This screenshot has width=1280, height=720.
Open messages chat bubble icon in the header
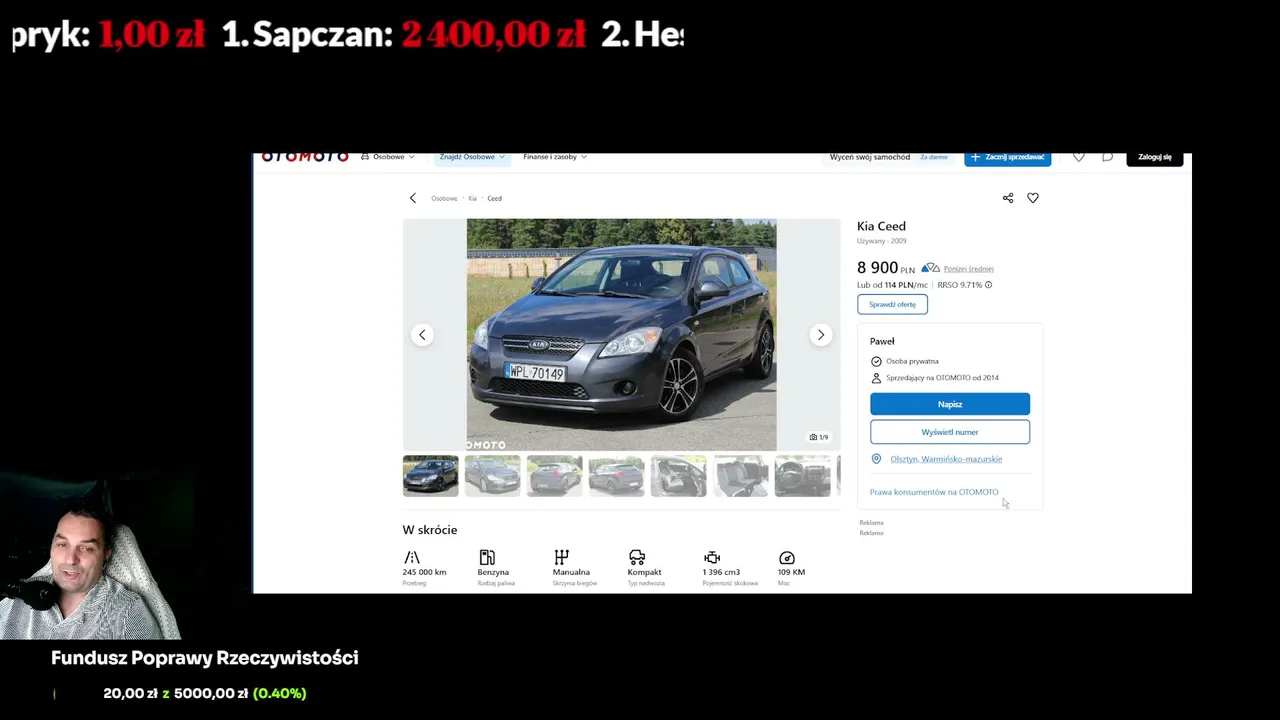(x=1107, y=157)
